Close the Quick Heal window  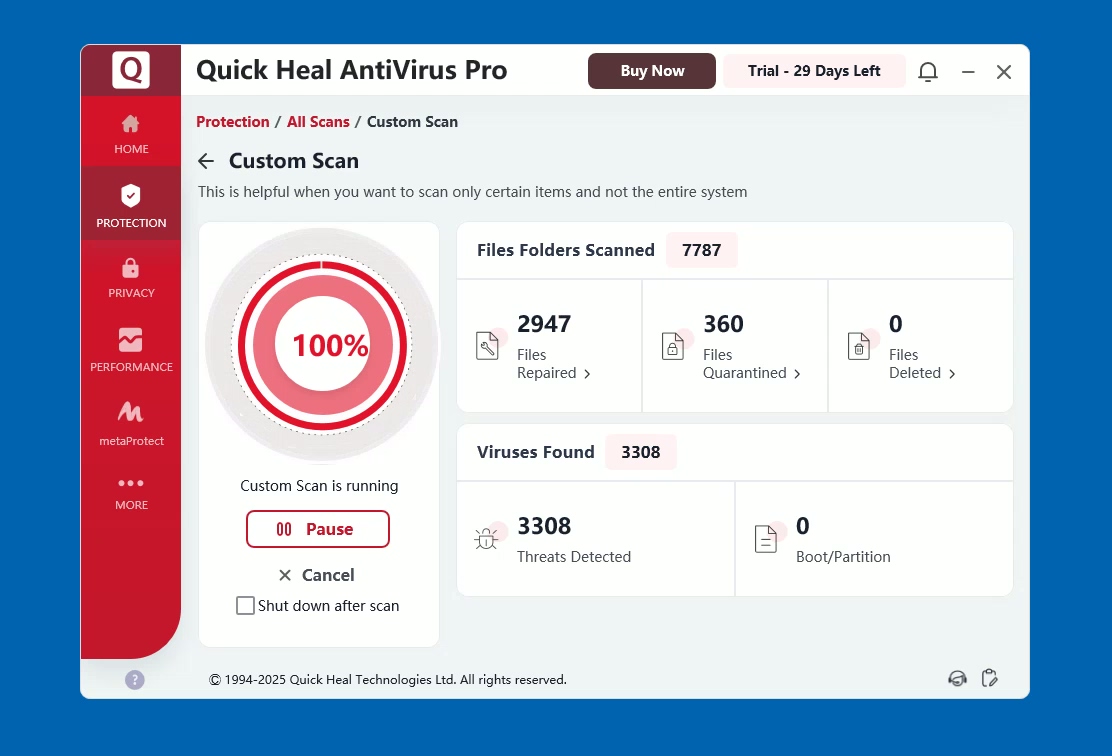coord(1003,72)
